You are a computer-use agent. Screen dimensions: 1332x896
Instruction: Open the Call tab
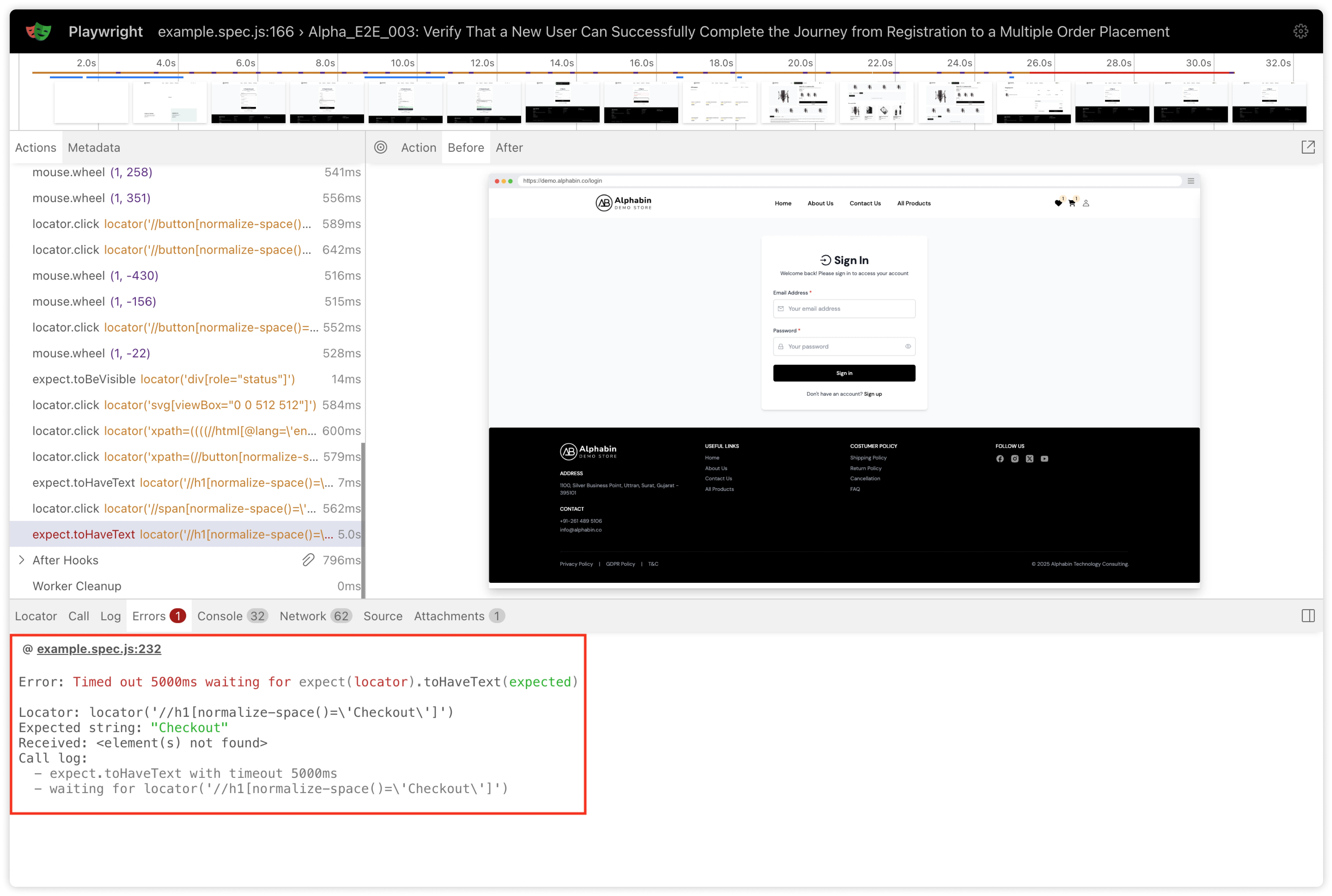79,616
